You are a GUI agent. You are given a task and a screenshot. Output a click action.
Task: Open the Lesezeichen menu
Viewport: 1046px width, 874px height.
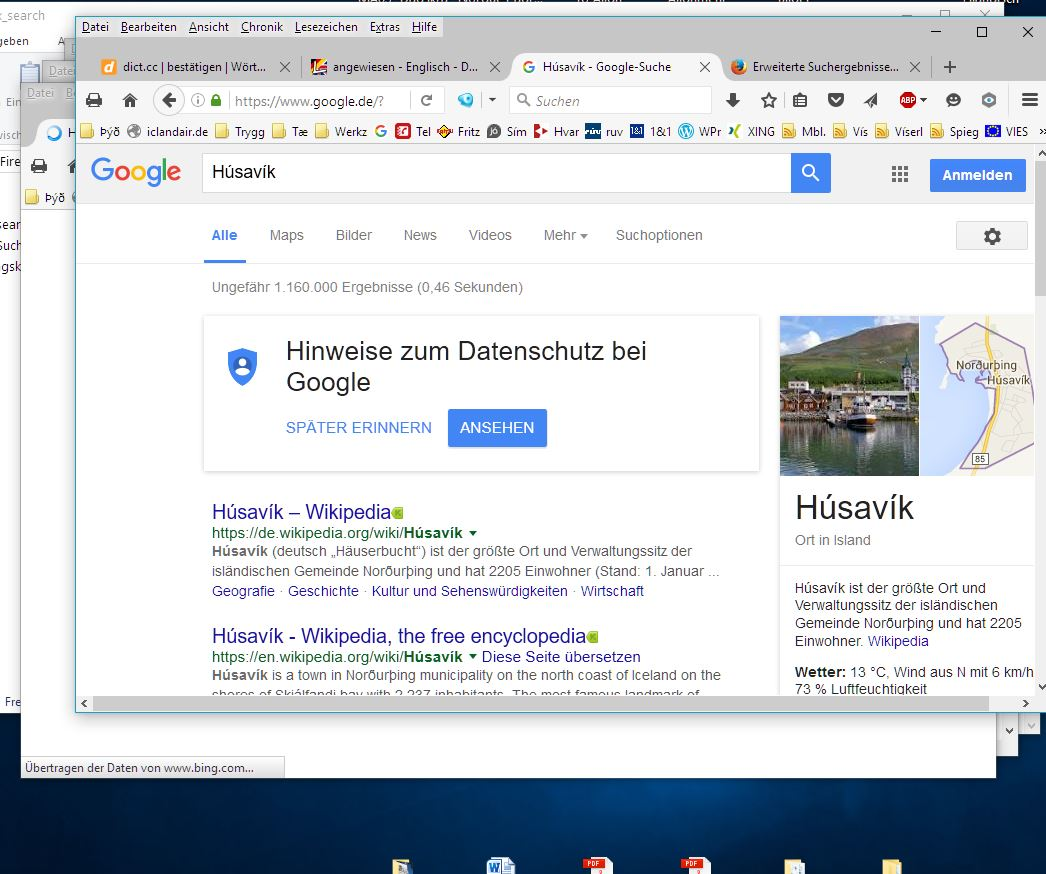326,27
